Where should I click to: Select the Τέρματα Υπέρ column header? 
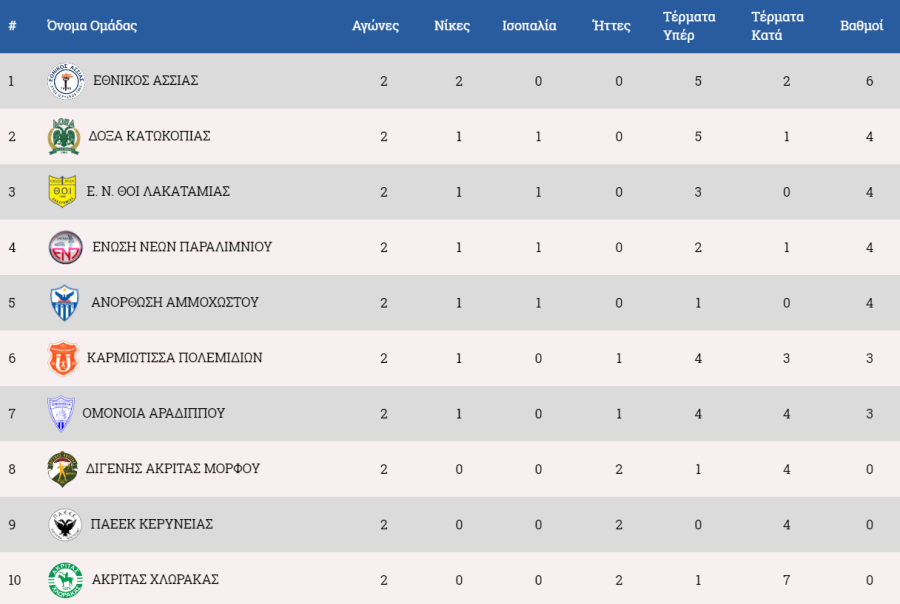(689, 26)
